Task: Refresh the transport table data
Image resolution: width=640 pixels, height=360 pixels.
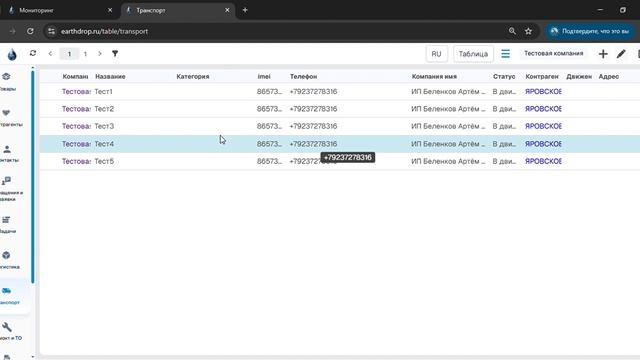Action: coord(33,53)
